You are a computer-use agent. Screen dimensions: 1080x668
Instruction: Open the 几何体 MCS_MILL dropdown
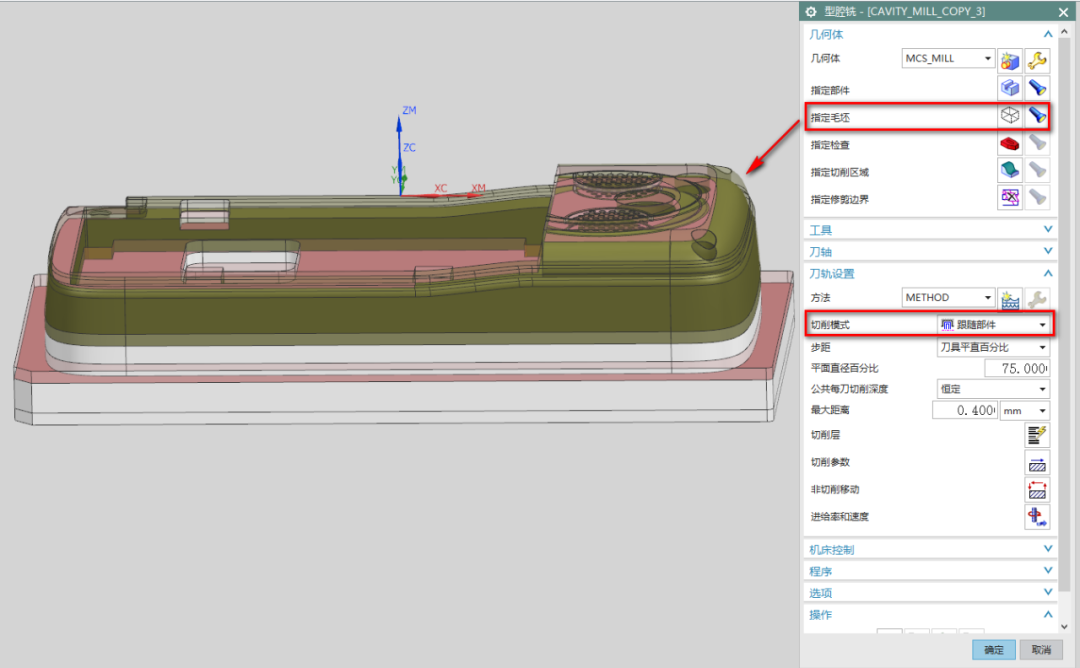click(x=948, y=59)
